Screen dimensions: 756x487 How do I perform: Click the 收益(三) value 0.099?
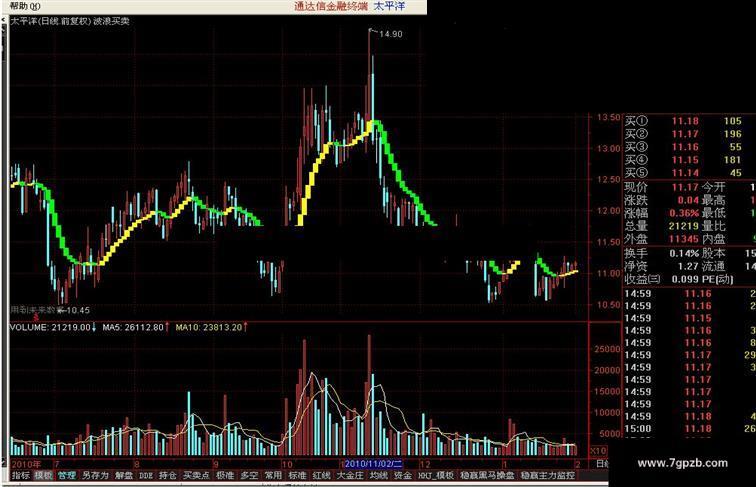click(x=685, y=279)
